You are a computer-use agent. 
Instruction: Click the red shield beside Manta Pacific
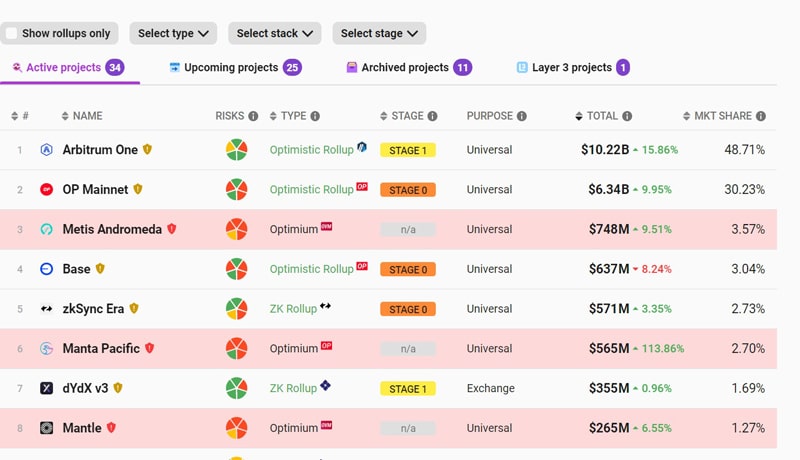[149, 348]
